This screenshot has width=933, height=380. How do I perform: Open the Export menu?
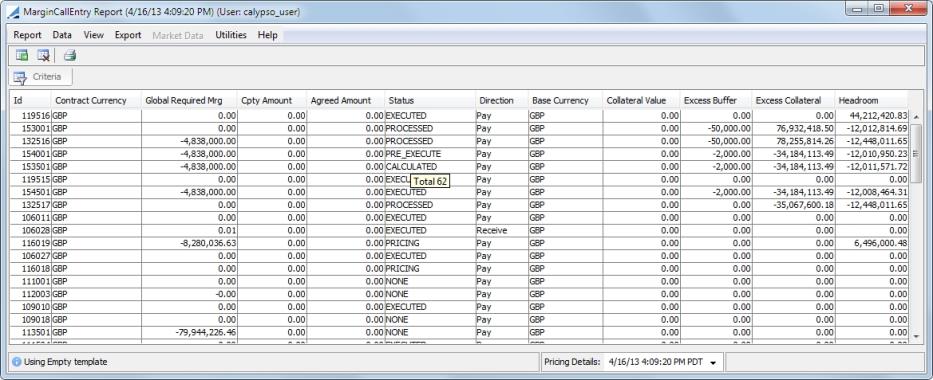pyautogui.click(x=128, y=35)
